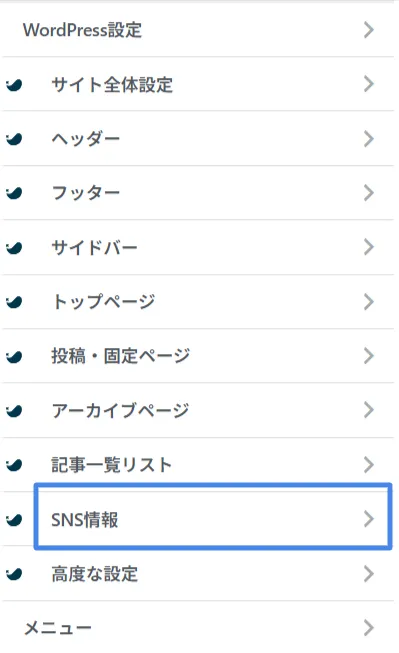Click the theme icon beside フッター

pyautogui.click(x=14, y=193)
